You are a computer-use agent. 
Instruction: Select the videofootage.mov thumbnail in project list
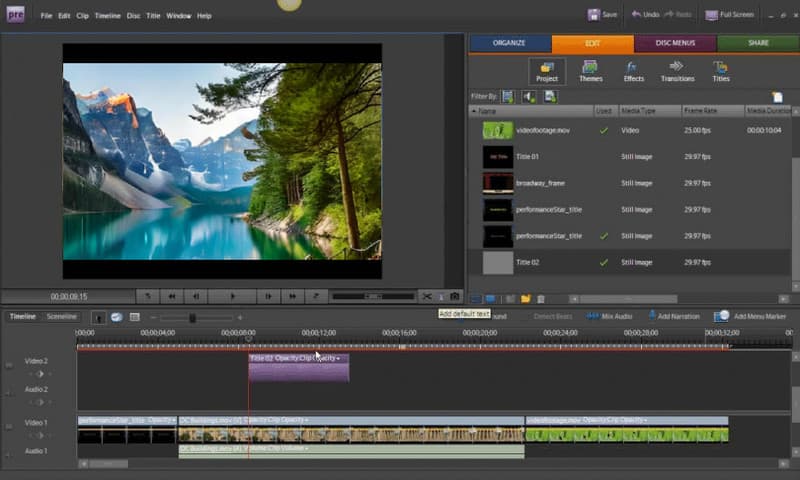(497, 130)
